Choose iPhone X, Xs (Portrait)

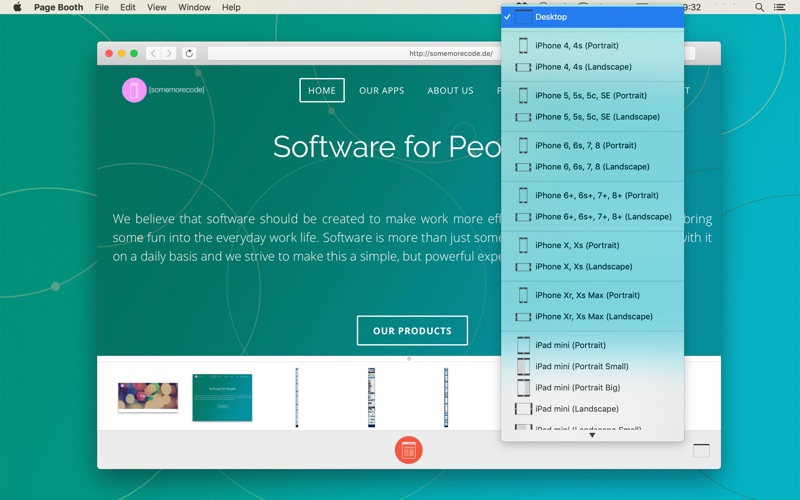(x=592, y=245)
